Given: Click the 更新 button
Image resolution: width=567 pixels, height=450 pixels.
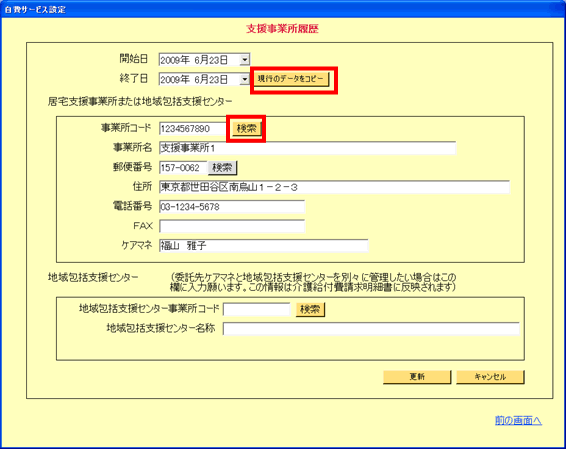Looking at the screenshot, I should (417, 377).
